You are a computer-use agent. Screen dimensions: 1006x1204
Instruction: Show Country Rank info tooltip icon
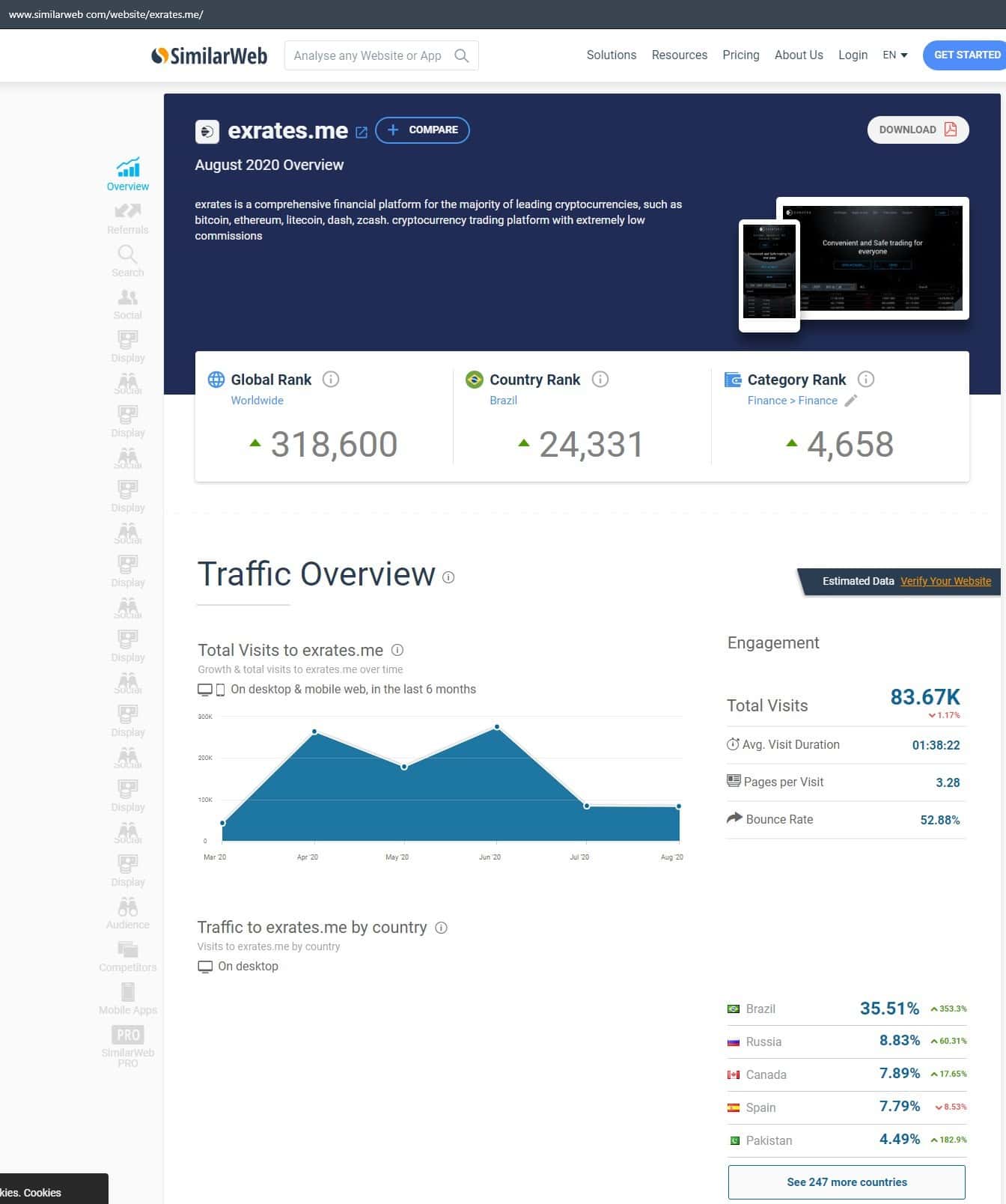pos(600,380)
